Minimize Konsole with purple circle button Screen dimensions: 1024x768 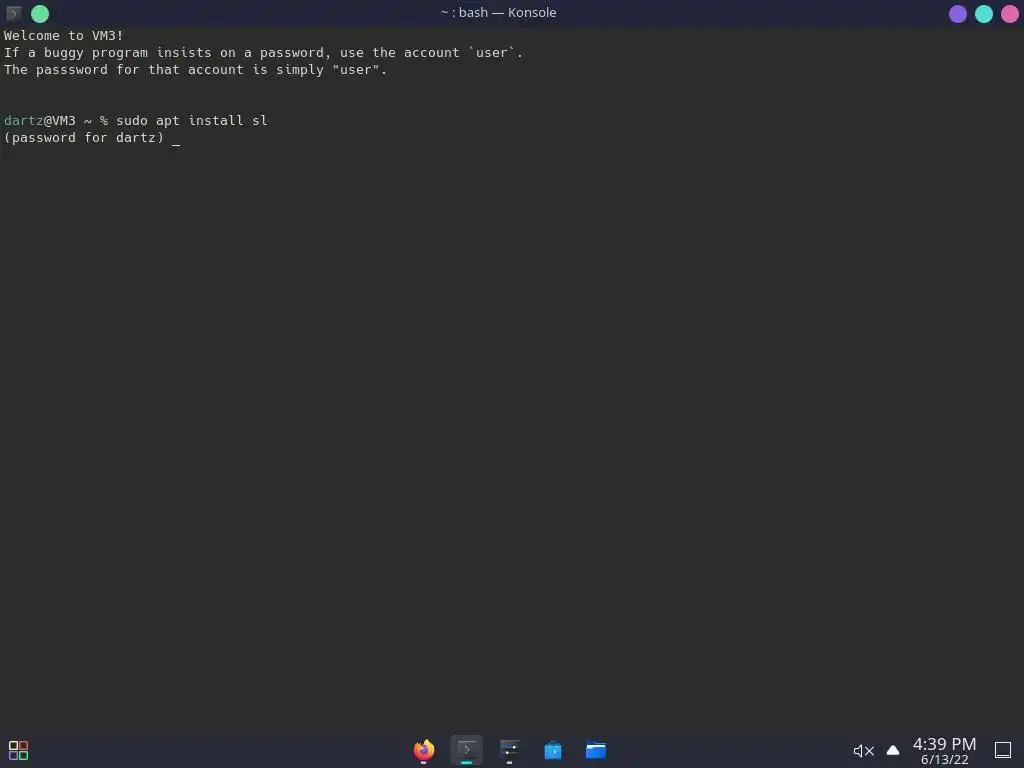click(x=957, y=13)
